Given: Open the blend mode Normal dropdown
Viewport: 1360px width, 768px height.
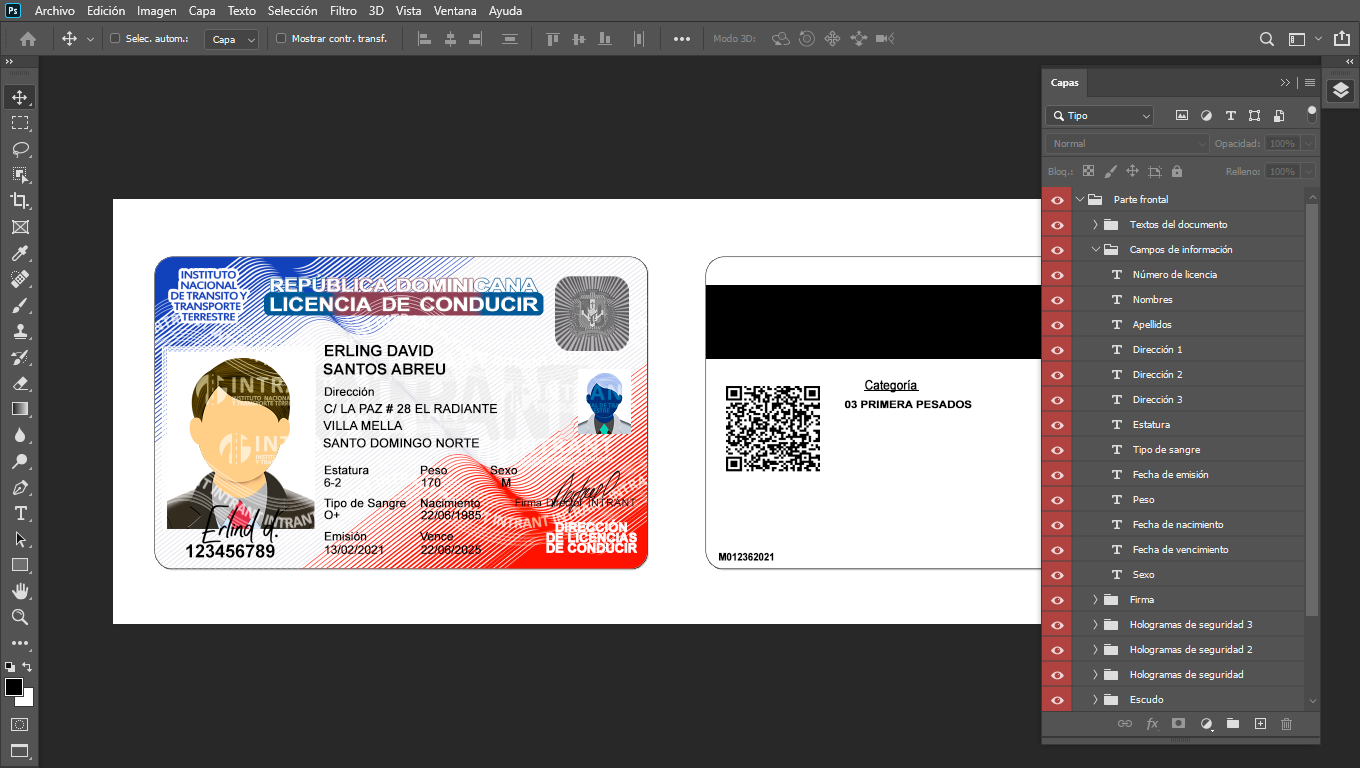Looking at the screenshot, I should pos(1127,144).
